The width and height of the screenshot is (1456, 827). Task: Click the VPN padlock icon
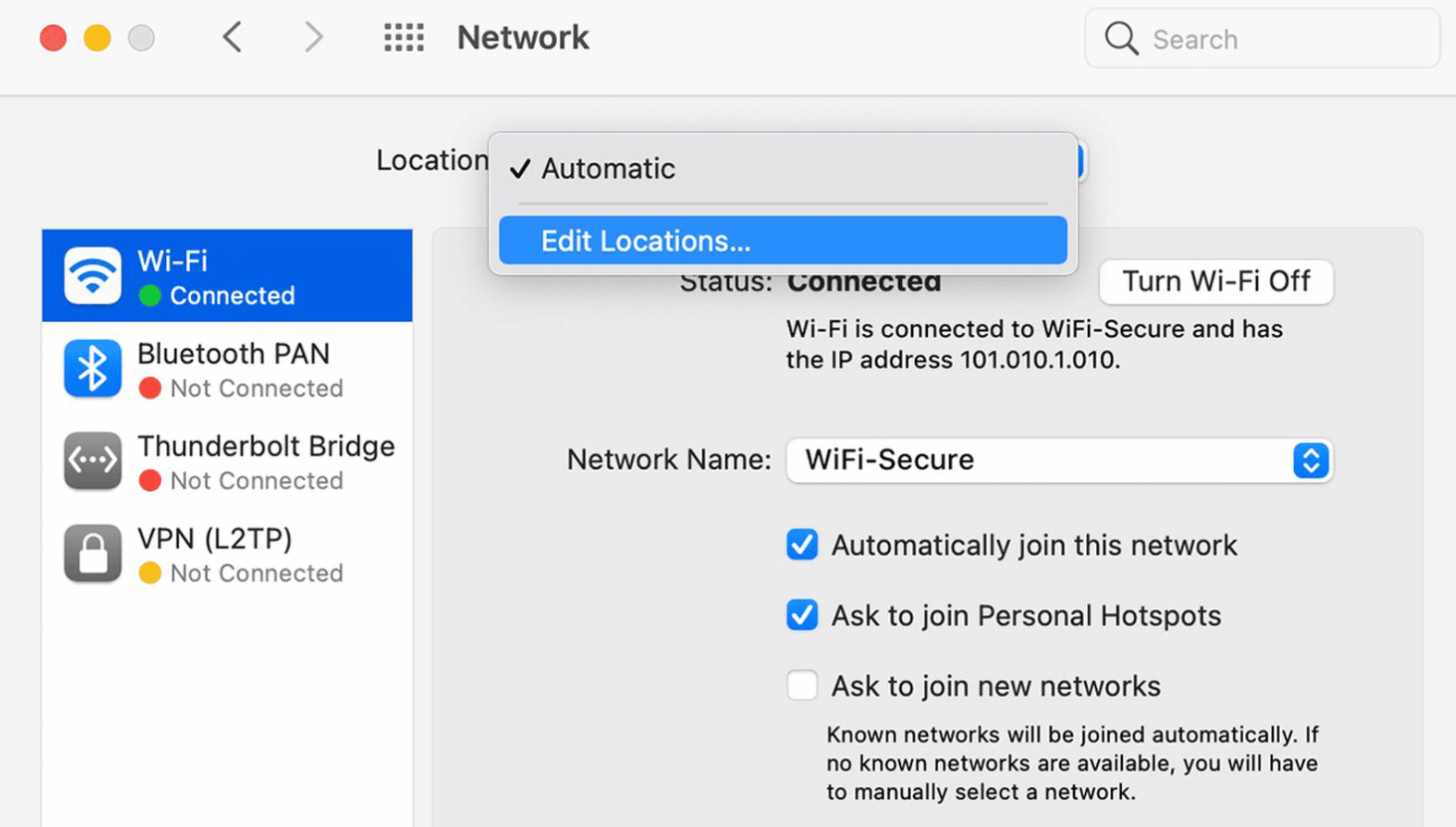(x=92, y=553)
